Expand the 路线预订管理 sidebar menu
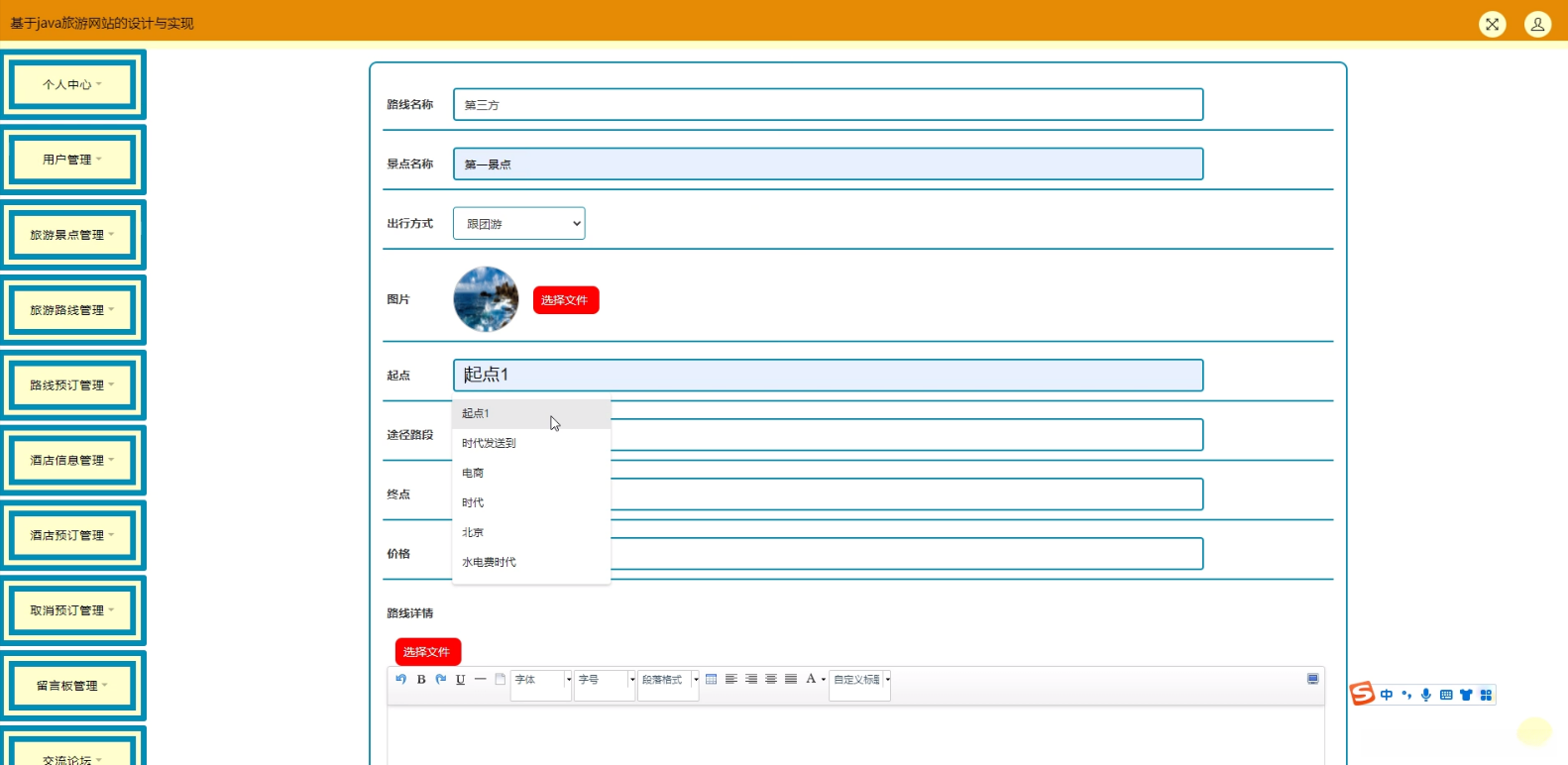The width and height of the screenshot is (1568, 765). point(73,384)
